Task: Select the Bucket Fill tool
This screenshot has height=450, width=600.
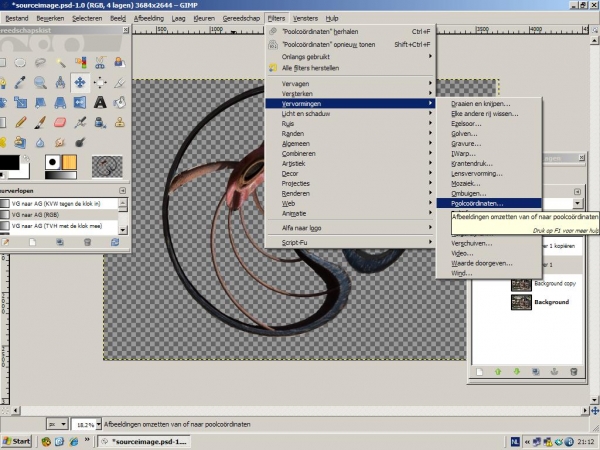Action: [x=120, y=102]
